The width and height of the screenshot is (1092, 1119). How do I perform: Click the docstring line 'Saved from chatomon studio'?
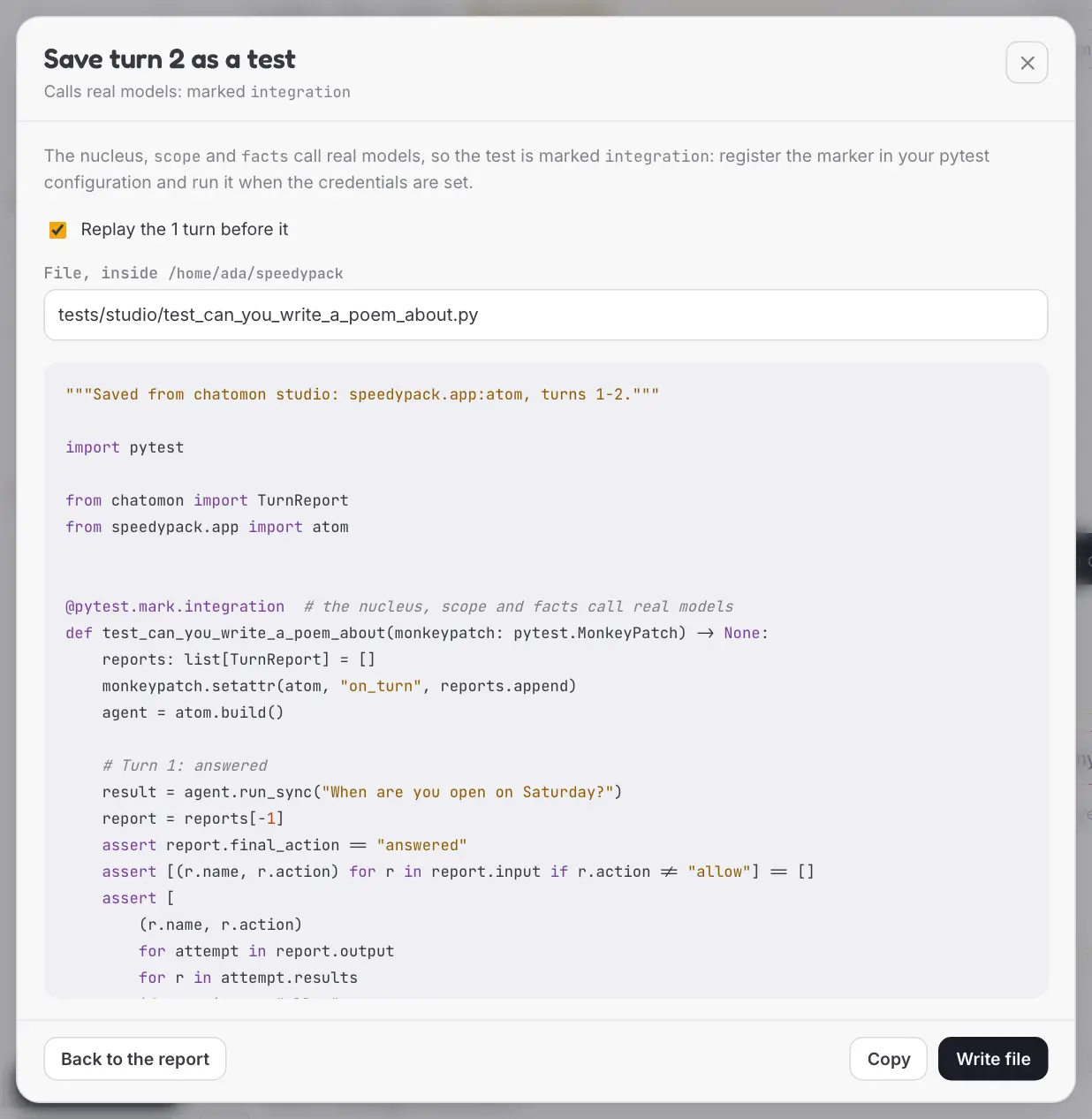(x=362, y=394)
